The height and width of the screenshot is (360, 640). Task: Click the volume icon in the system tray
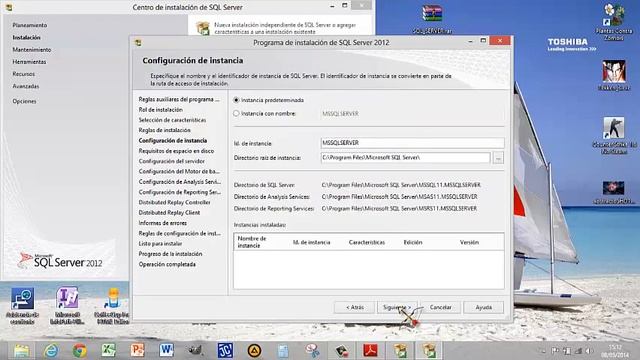589,351
